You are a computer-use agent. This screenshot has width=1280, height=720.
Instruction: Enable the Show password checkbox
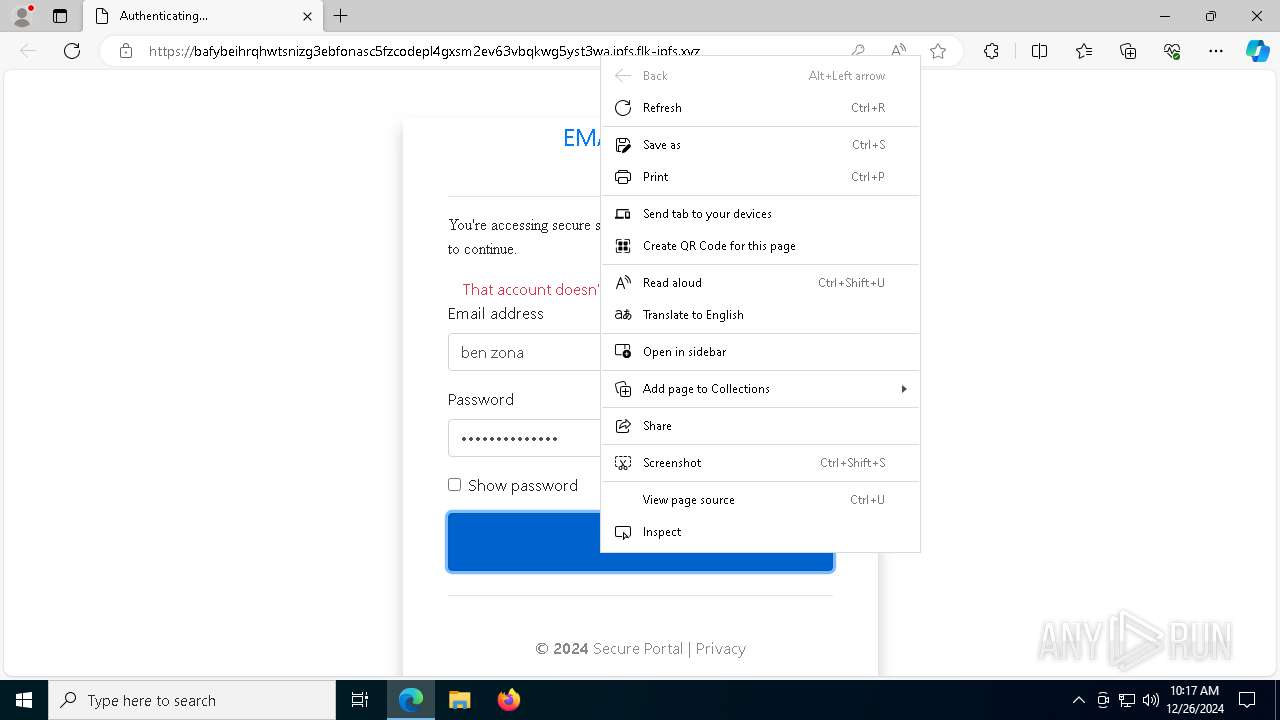455,485
